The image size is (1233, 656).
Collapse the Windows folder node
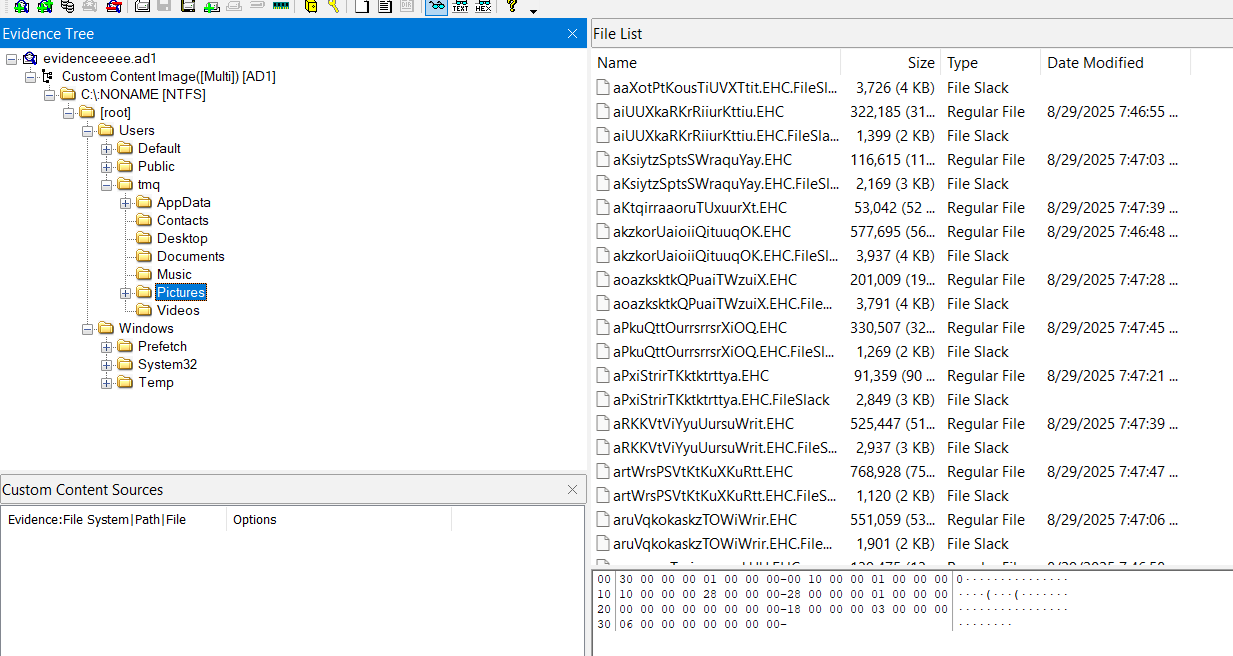pos(87,329)
